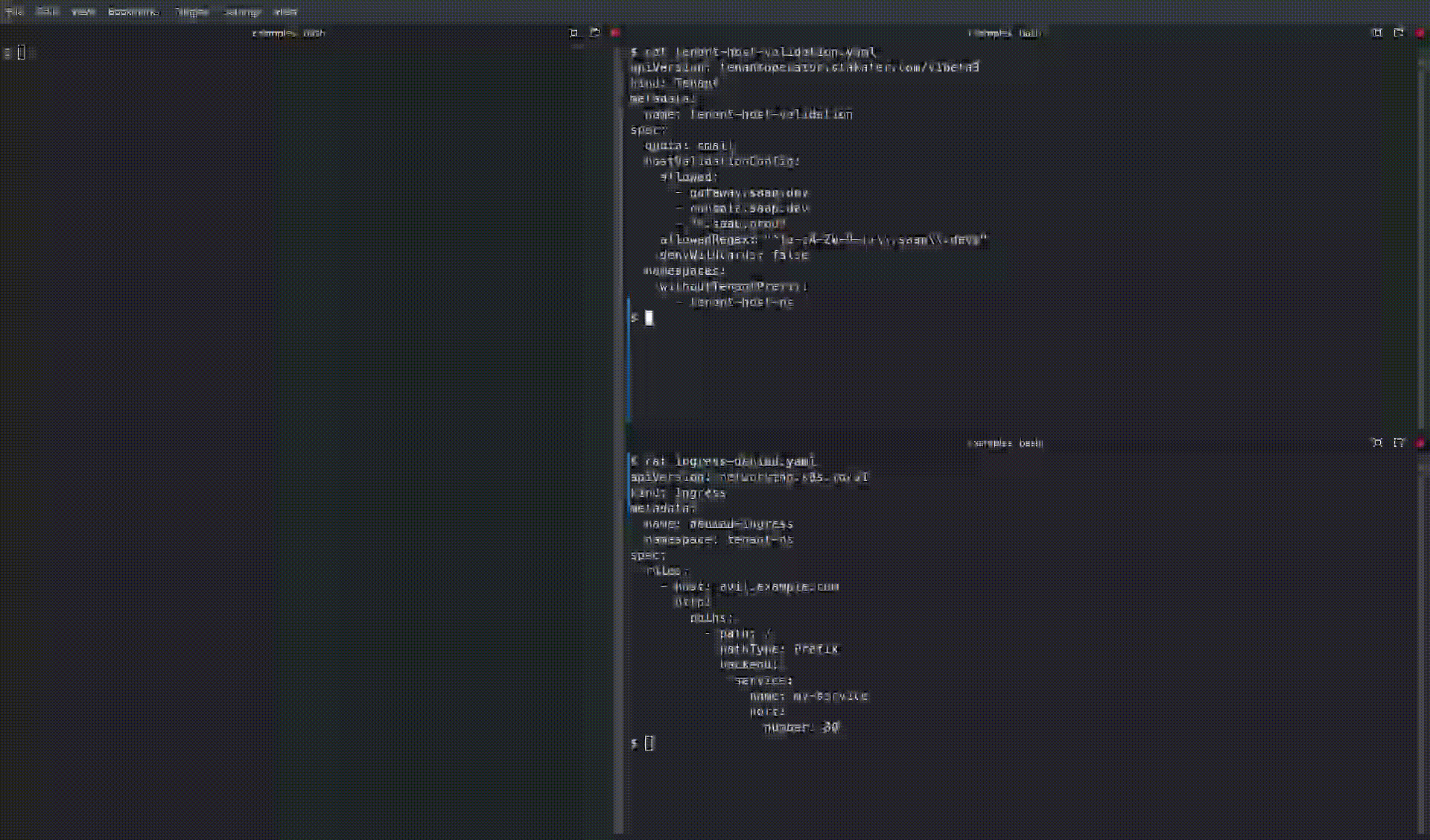Open the File menu
The image size is (1430, 840).
[x=14, y=12]
